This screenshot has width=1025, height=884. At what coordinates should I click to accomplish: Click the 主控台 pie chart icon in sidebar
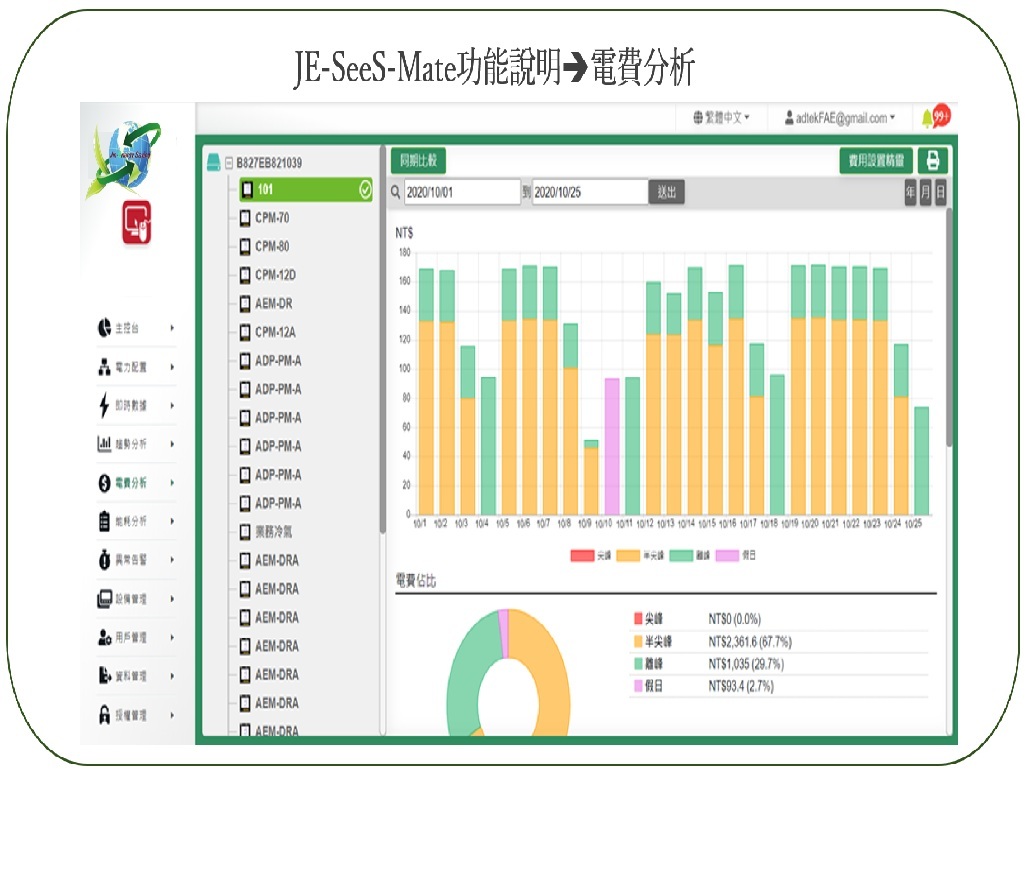point(104,328)
